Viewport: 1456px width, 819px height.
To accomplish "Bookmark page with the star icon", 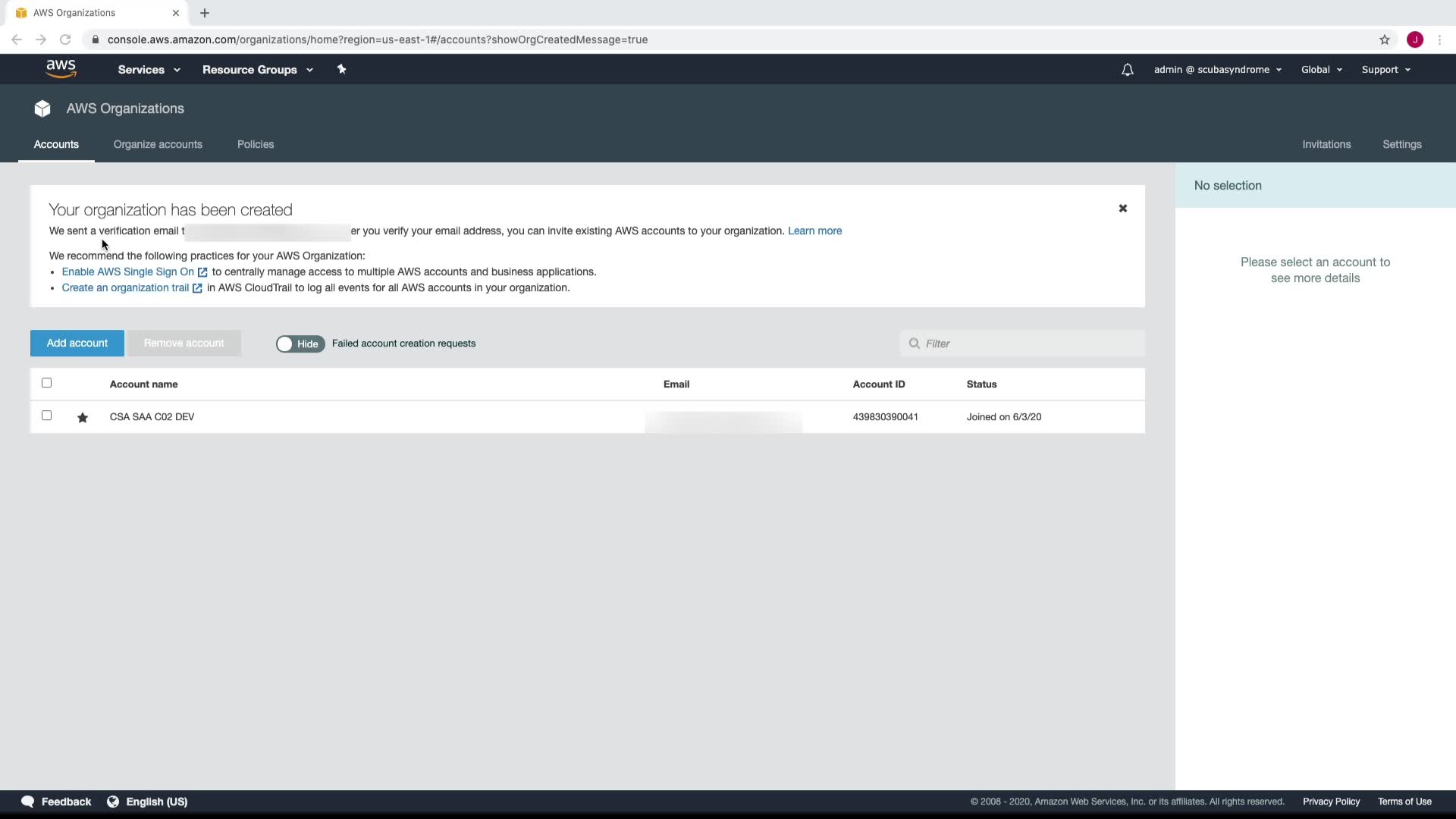I will click(1384, 39).
